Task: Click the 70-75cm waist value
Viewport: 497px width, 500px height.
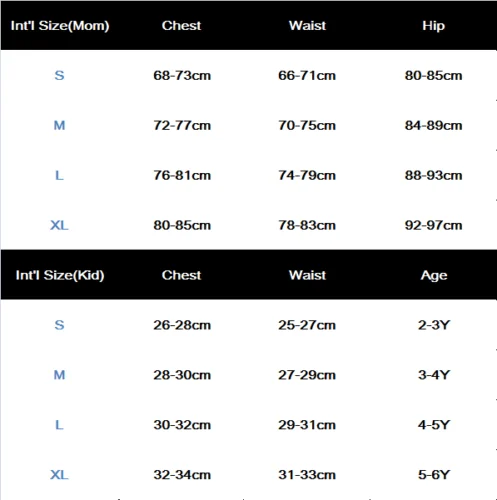Action: (307, 125)
